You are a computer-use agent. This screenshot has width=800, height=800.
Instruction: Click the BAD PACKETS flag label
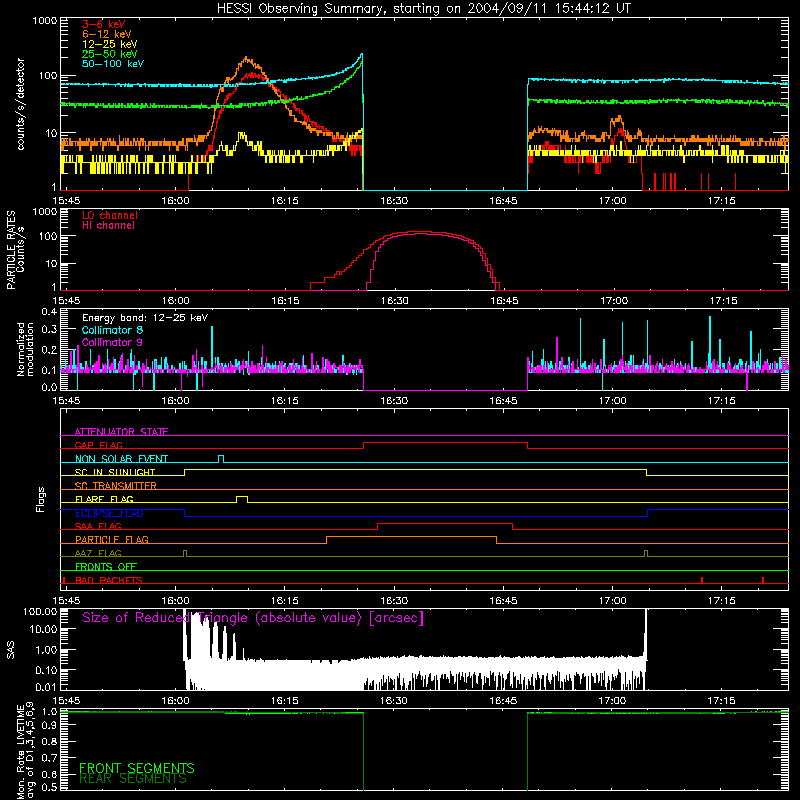tap(109, 580)
